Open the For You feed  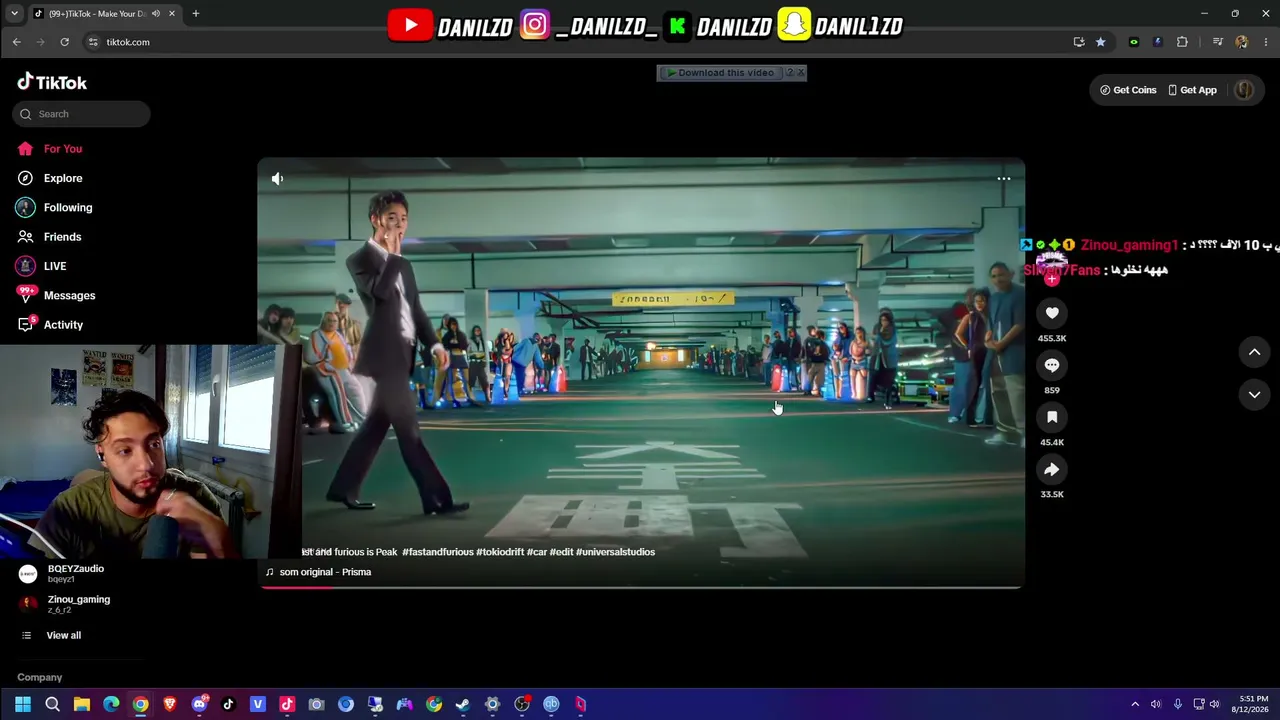(x=50, y=149)
